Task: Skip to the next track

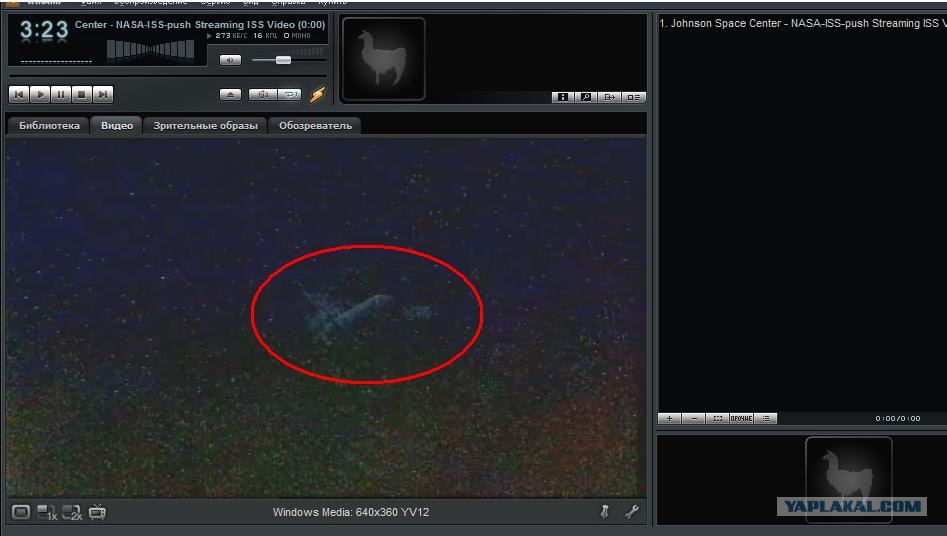Action: click(x=103, y=94)
